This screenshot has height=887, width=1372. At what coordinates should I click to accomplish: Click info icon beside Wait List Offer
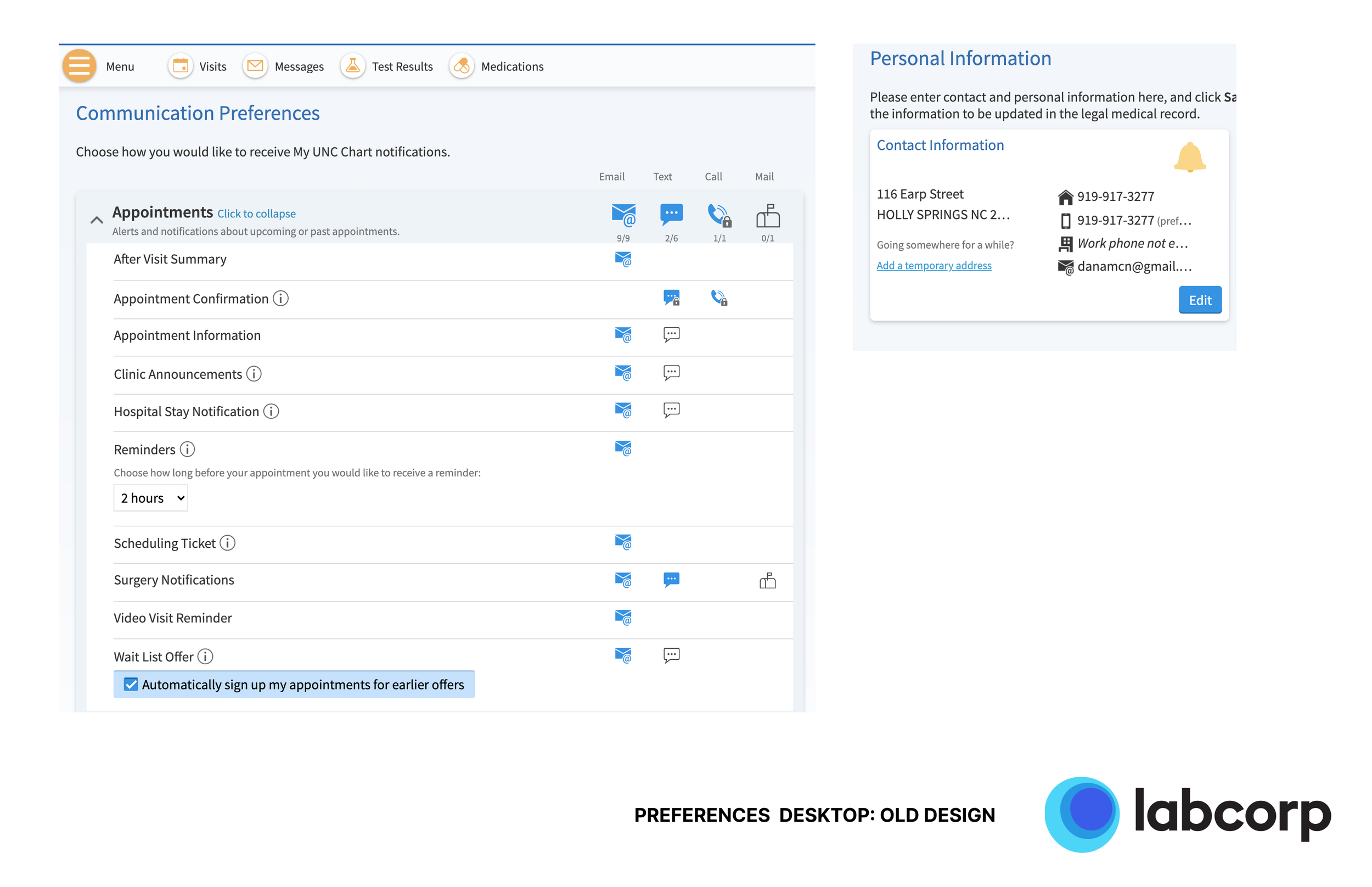(x=205, y=656)
